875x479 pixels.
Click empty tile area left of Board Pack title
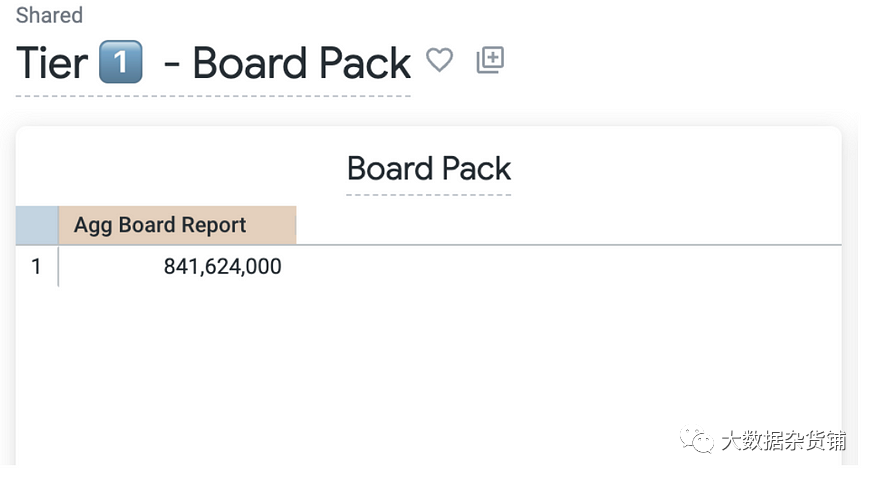(x=180, y=168)
